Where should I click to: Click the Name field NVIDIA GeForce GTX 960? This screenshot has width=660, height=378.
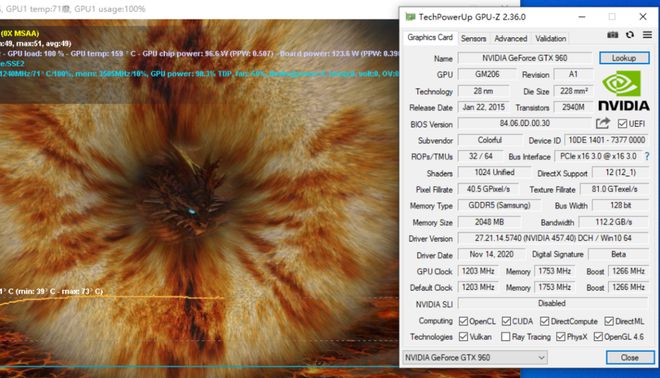525,58
